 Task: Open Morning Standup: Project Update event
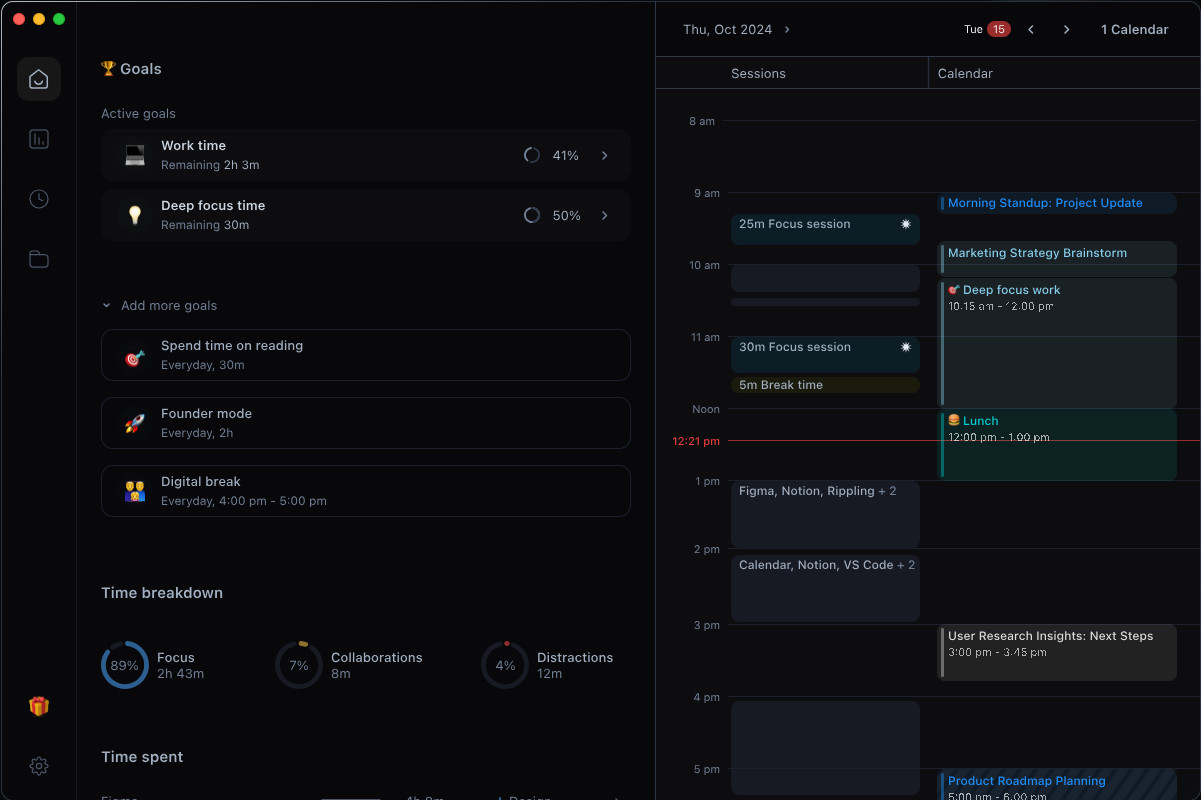pyautogui.click(x=1057, y=203)
